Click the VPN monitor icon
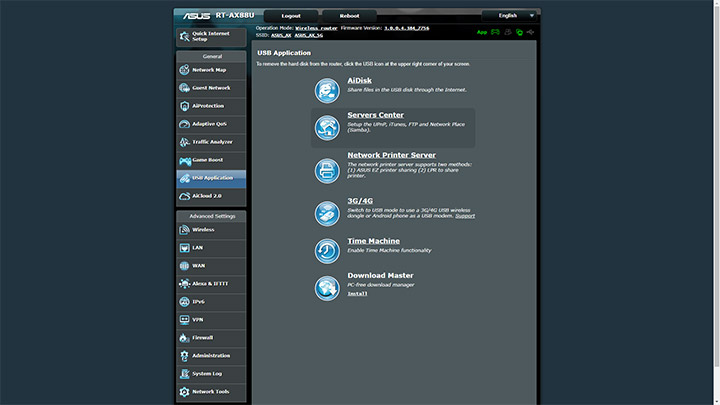Image resolution: width=720 pixels, height=405 pixels. [184, 320]
